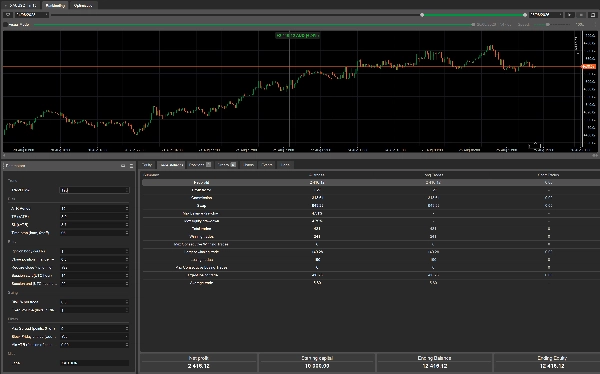Click the Ending Balance value at bottom
The height and width of the screenshot is (374, 600).
pos(434,366)
